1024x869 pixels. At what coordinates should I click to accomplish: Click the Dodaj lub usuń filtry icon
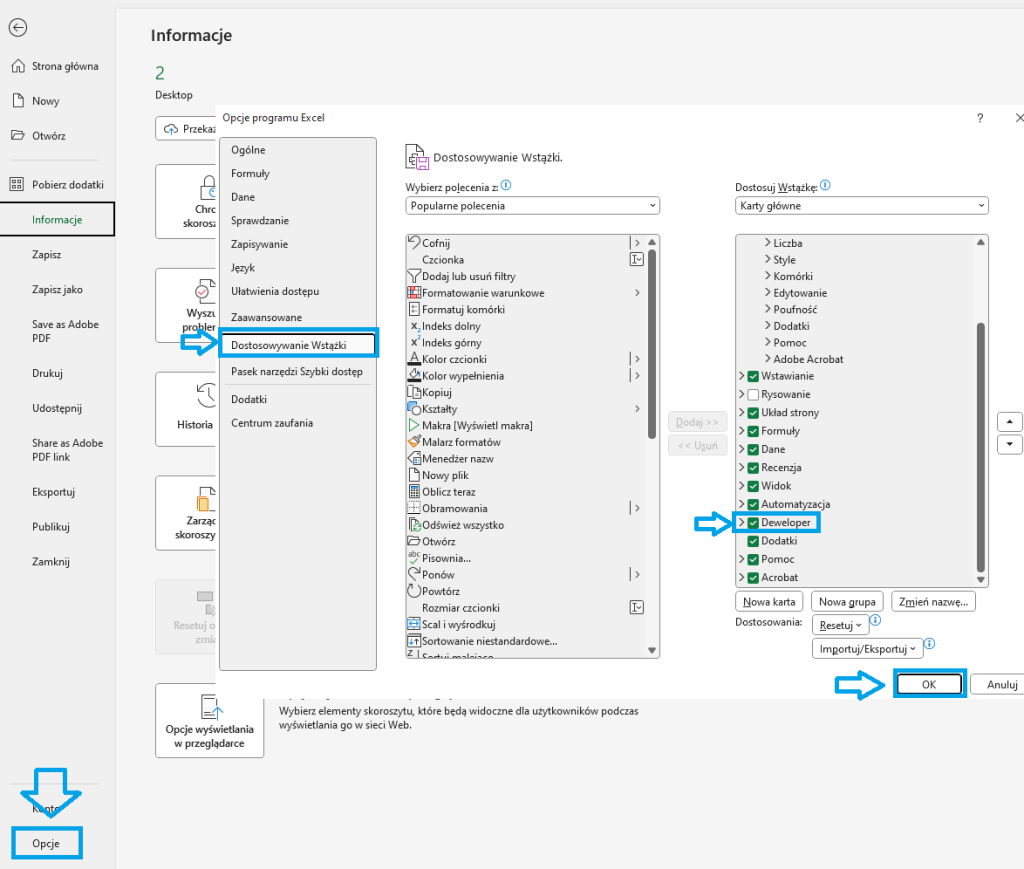point(414,276)
